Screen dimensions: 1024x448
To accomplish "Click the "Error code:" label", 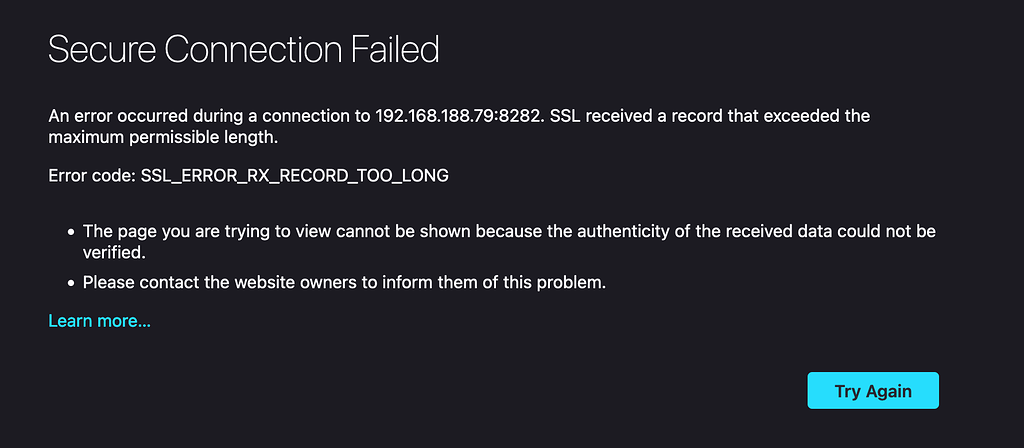I will point(93,176).
